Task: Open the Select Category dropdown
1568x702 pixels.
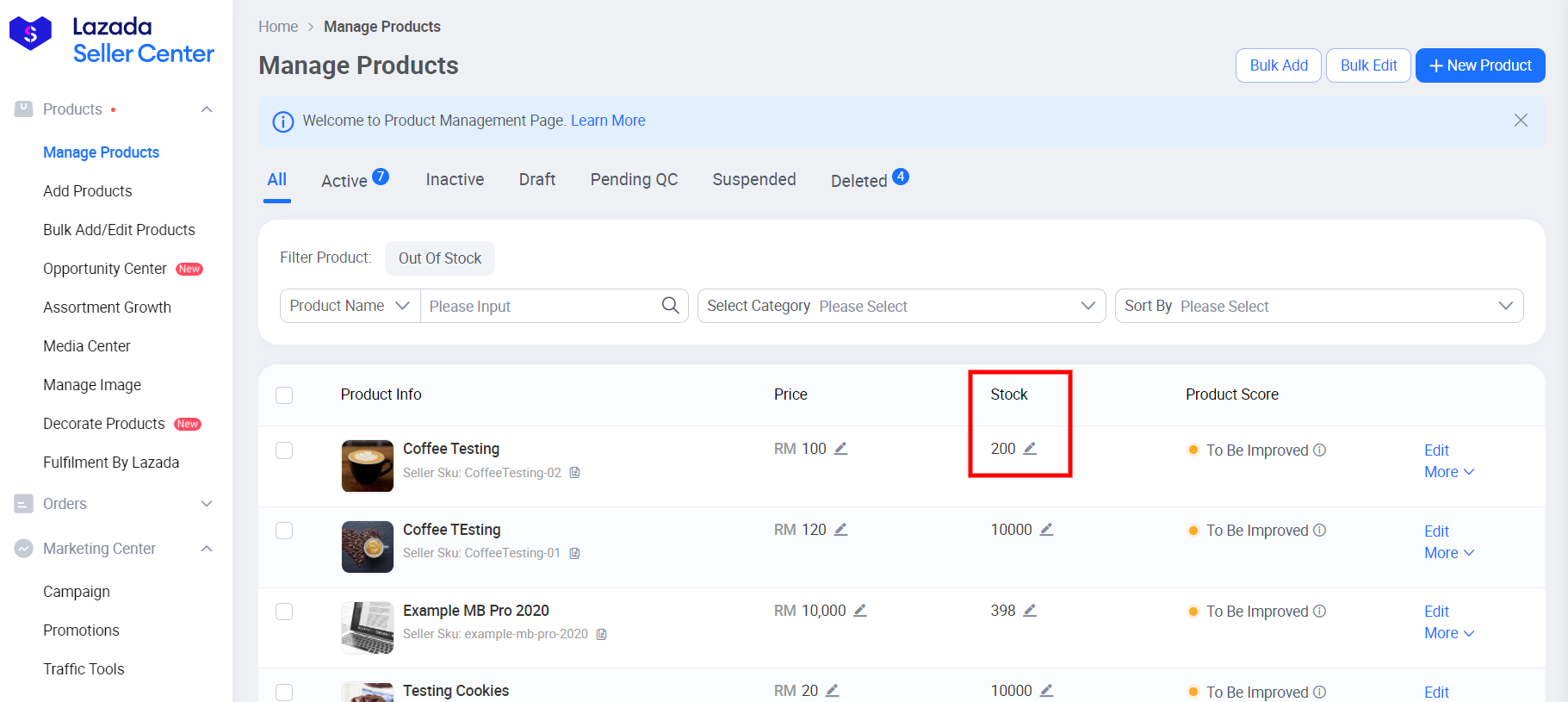Action: pos(902,306)
